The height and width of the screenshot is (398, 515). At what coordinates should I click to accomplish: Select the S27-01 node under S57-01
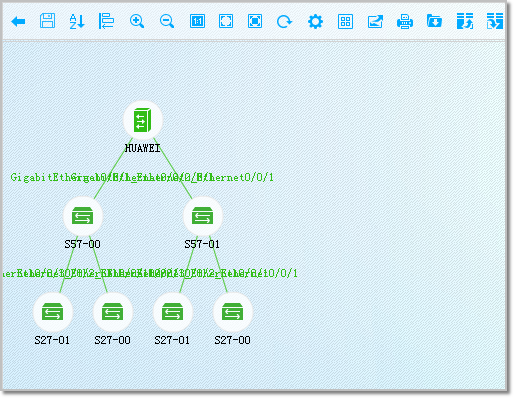click(173, 313)
